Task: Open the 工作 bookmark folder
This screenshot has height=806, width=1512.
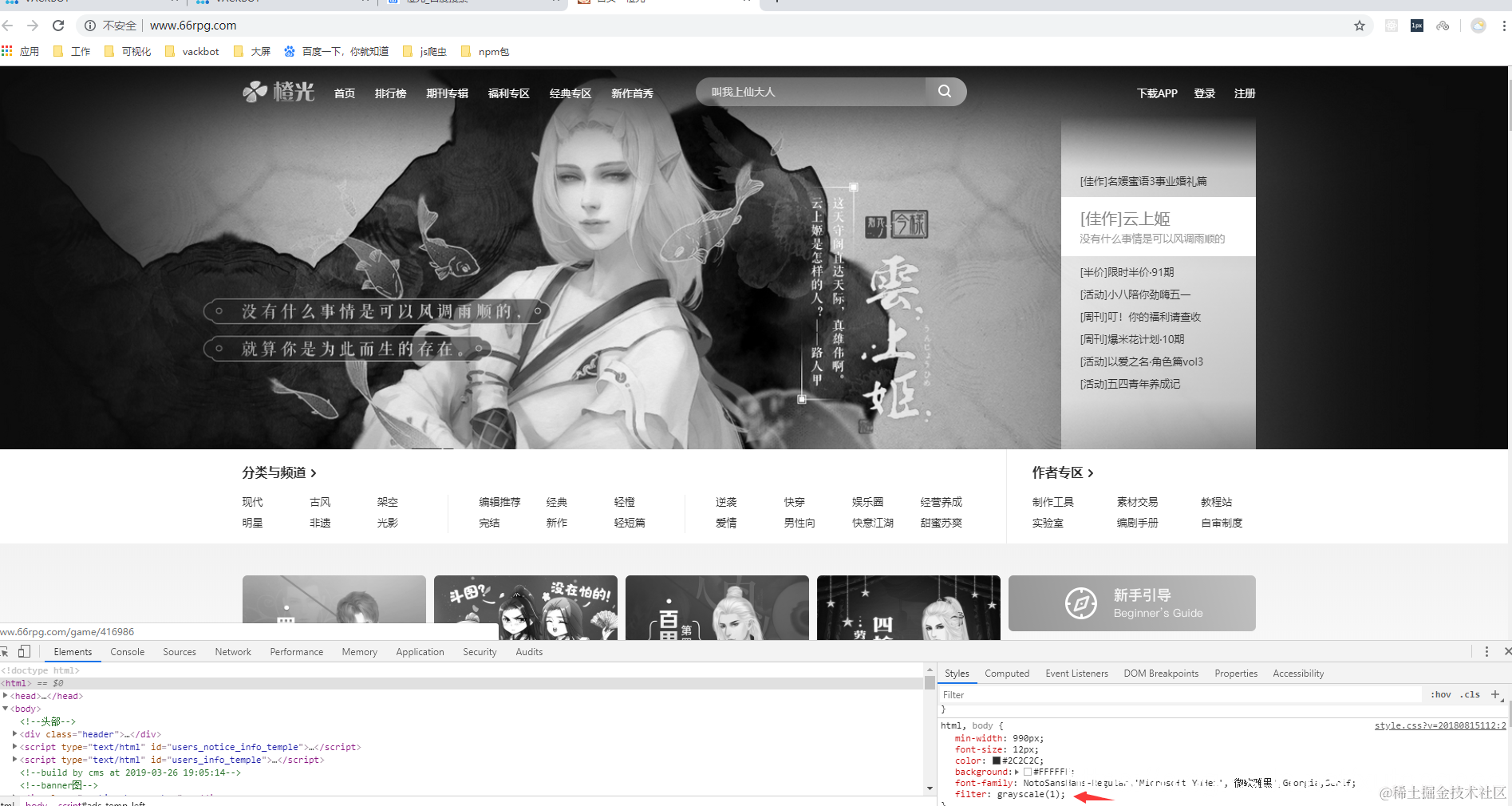Action: coord(72,51)
